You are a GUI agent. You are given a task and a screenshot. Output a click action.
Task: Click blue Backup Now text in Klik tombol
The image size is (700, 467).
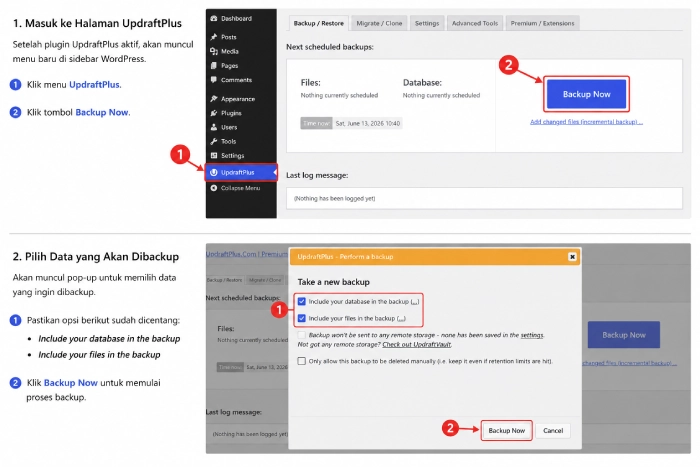102,112
